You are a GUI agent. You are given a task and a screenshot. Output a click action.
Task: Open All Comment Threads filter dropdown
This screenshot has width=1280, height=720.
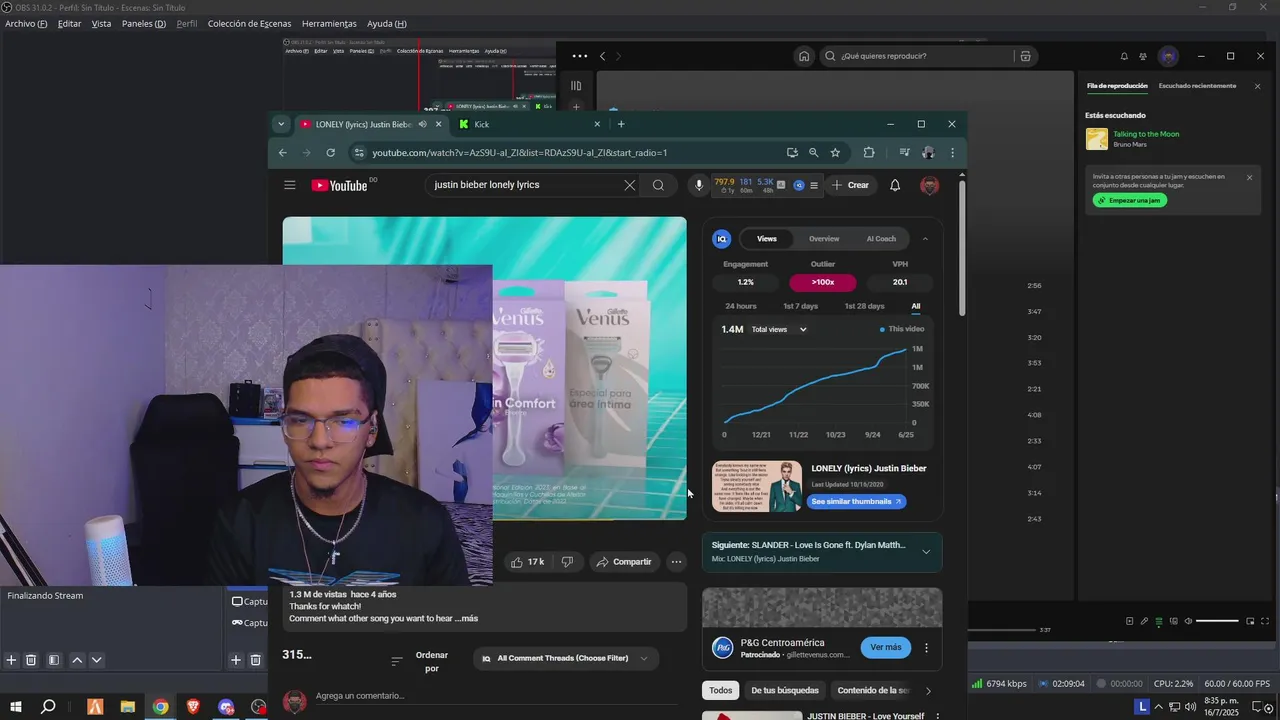566,658
